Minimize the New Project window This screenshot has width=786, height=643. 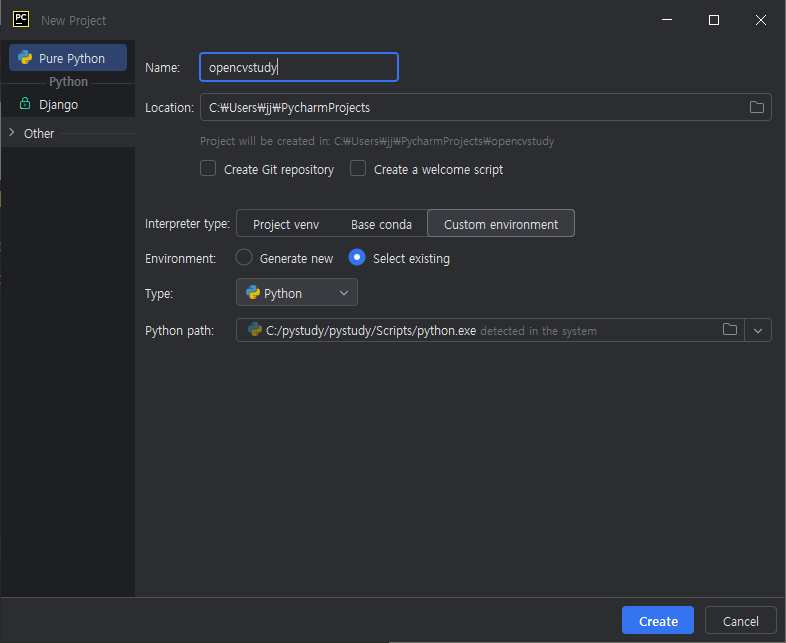coord(667,20)
